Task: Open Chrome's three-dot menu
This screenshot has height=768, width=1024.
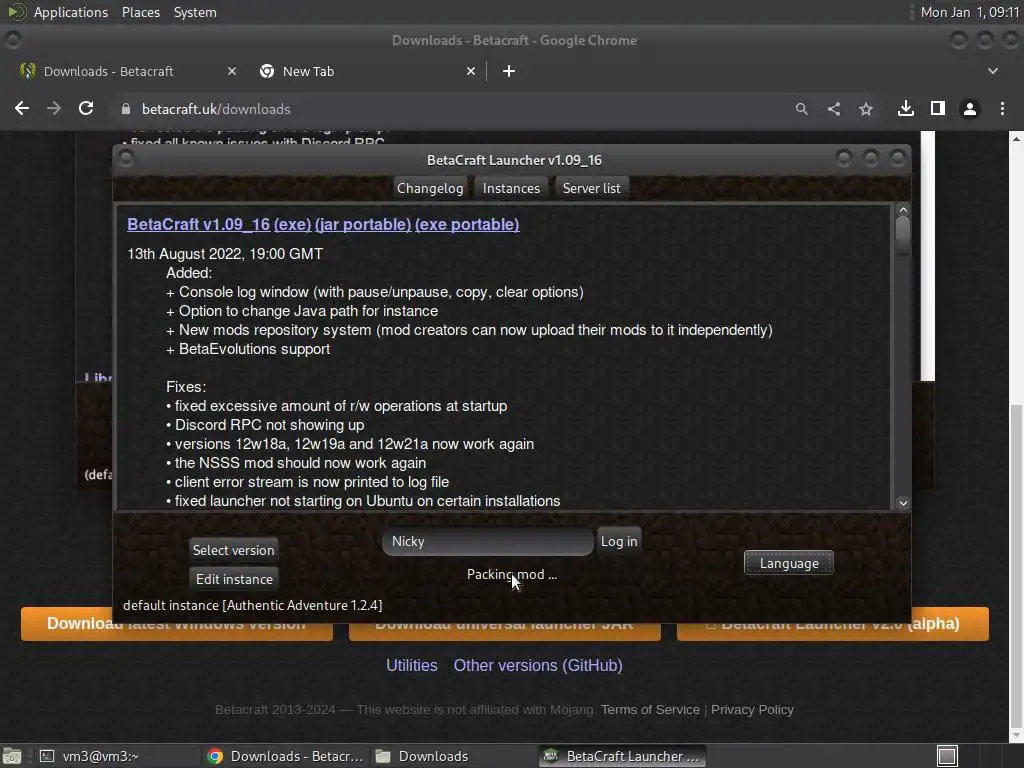Action: coord(1002,109)
